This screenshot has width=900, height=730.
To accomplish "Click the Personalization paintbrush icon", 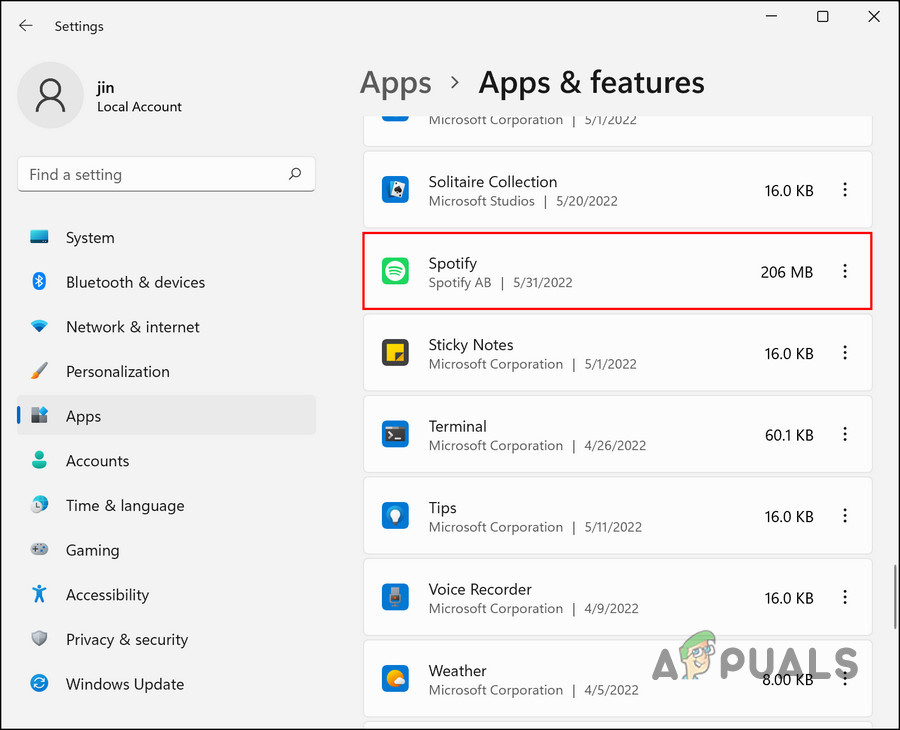I will (x=39, y=371).
